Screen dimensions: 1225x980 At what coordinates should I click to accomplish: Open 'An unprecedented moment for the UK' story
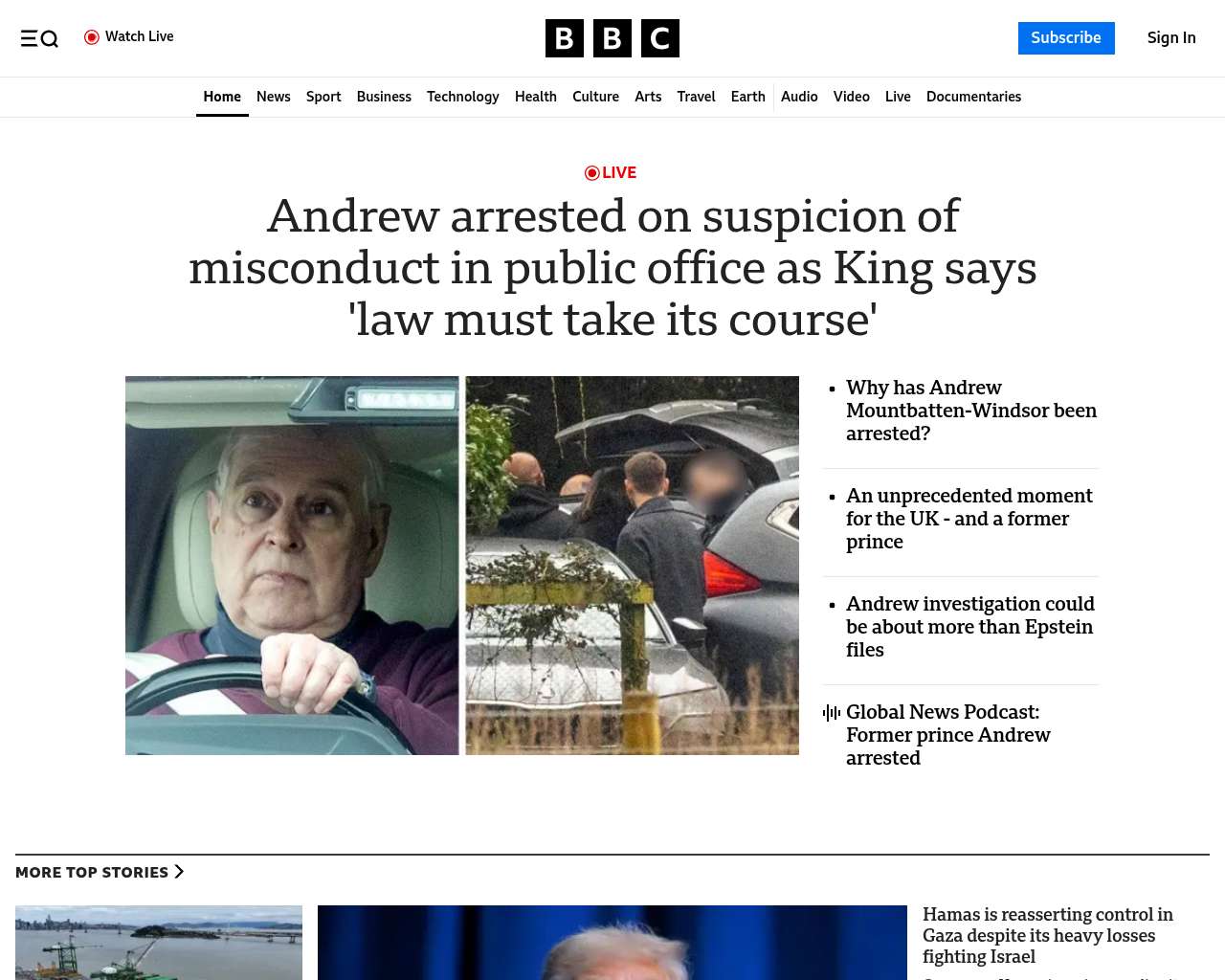[969, 519]
